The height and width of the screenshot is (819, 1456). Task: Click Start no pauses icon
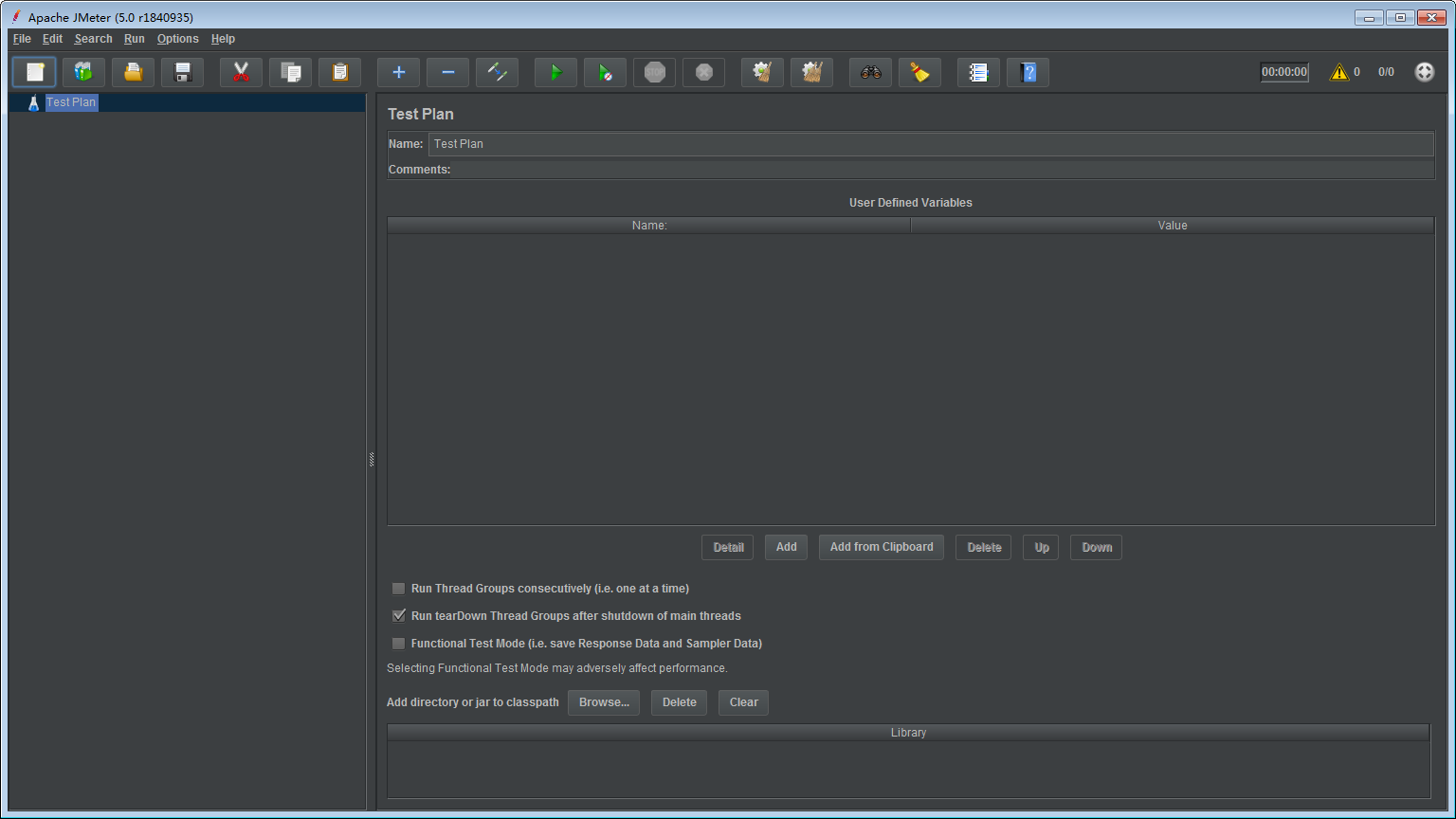click(605, 72)
